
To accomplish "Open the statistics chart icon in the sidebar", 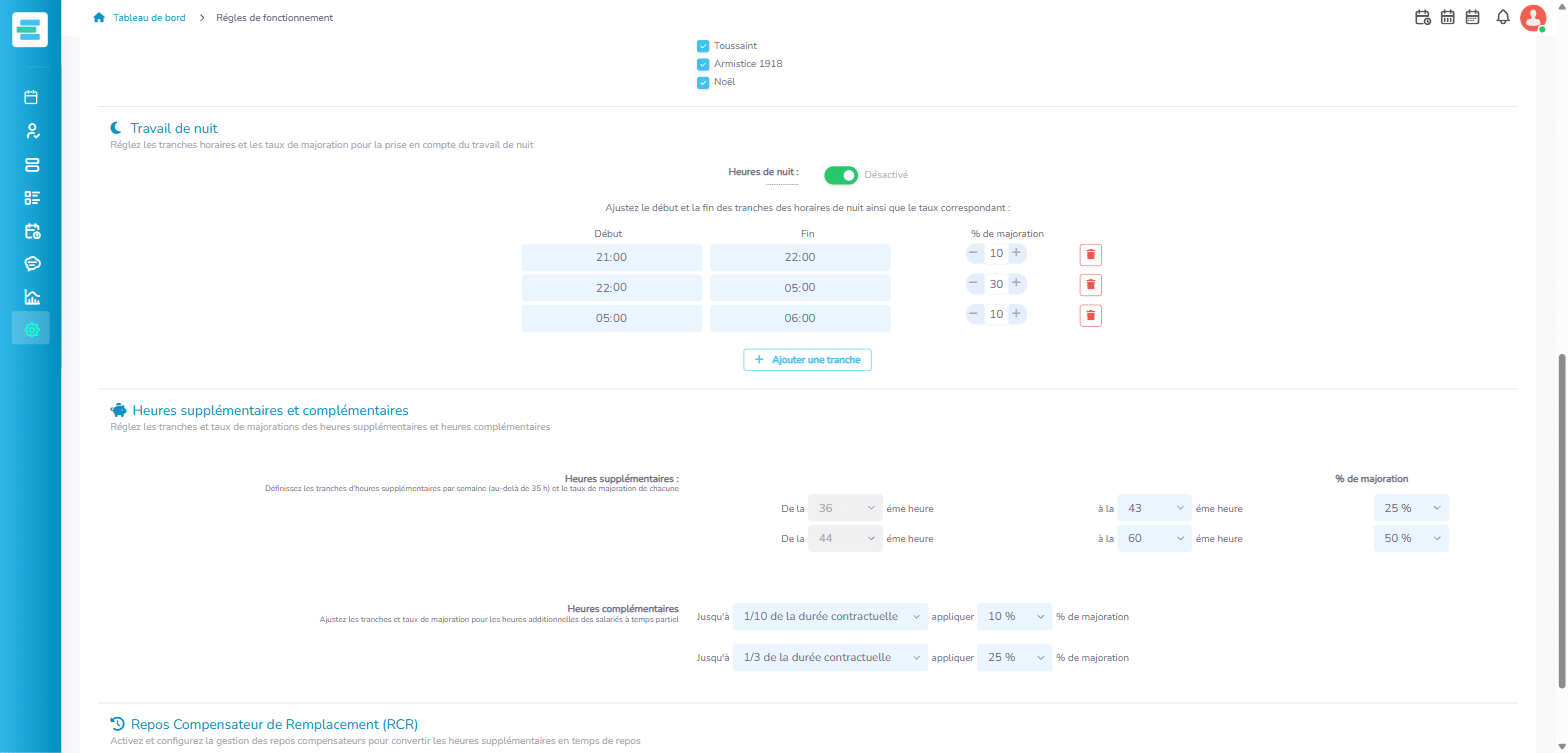I will [31, 297].
